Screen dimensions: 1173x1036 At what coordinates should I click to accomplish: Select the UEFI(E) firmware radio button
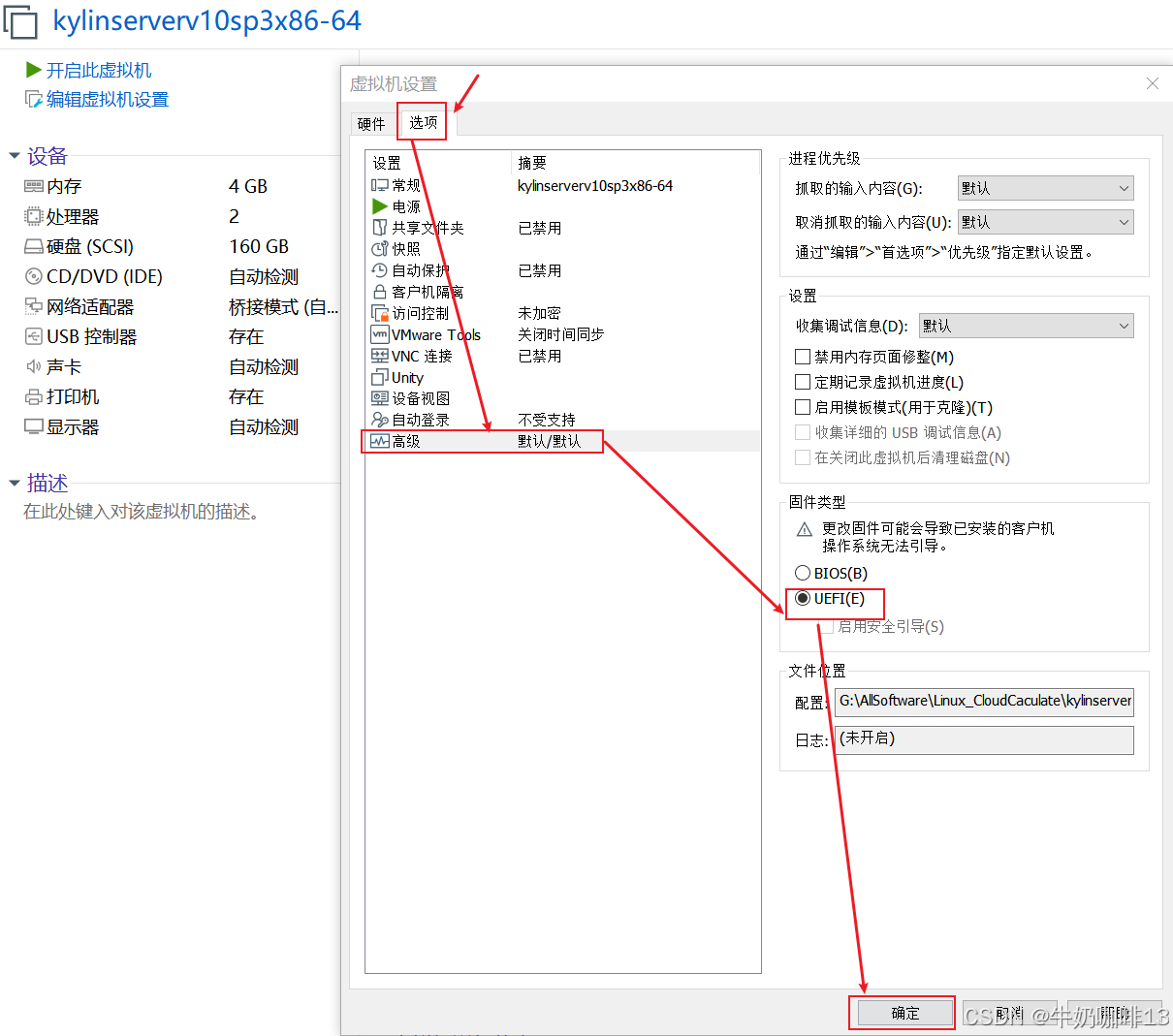[803, 598]
